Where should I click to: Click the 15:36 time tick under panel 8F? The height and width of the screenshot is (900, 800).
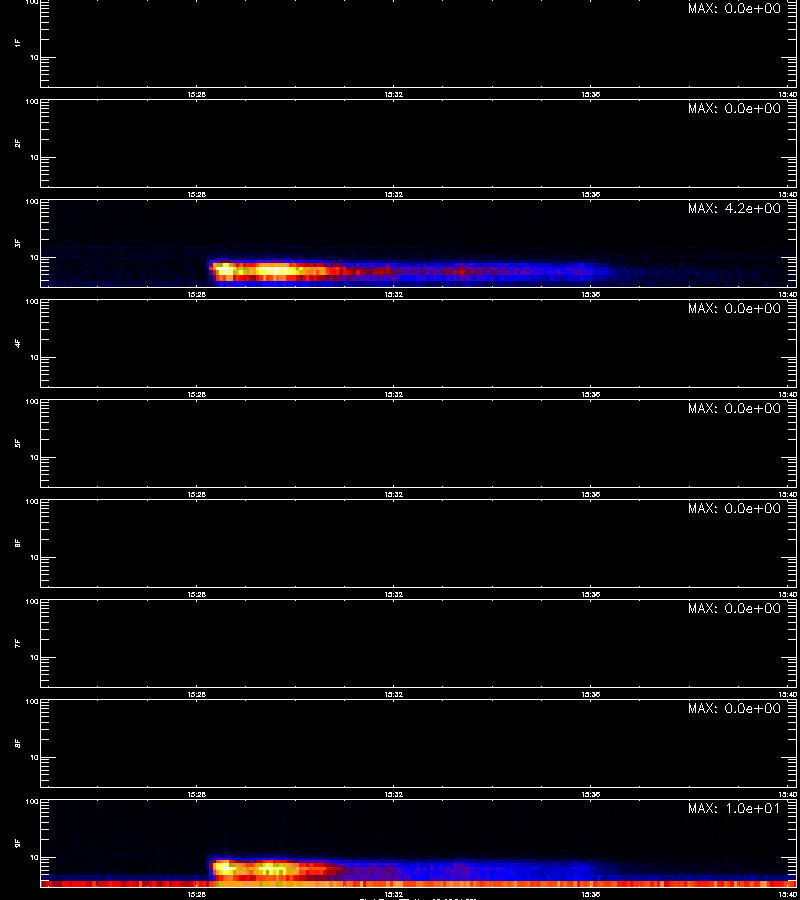591,794
